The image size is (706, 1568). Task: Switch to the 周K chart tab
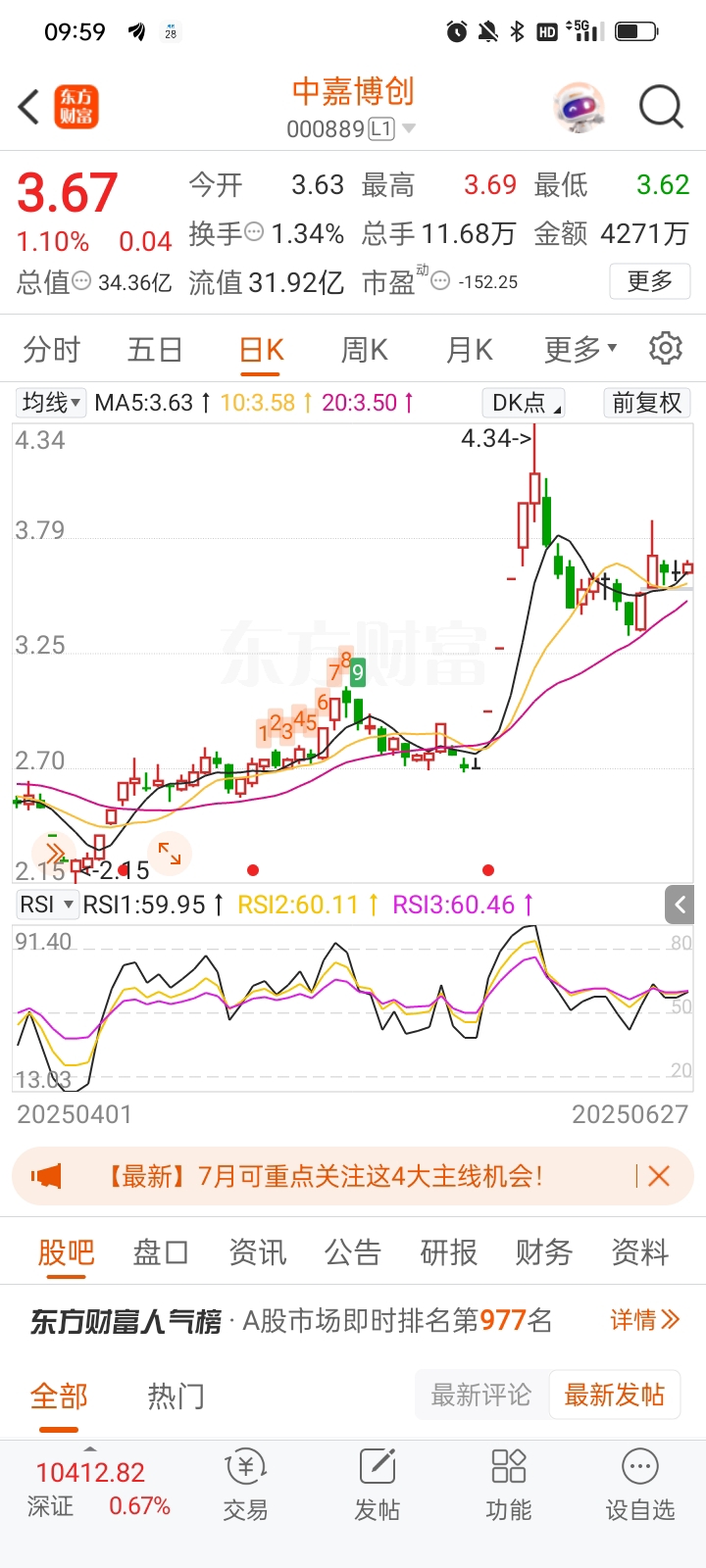(364, 349)
